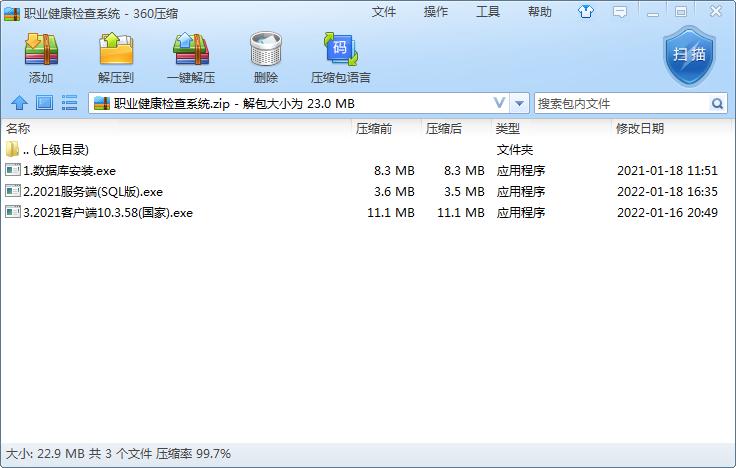Open the 帮助 menu

[540, 12]
